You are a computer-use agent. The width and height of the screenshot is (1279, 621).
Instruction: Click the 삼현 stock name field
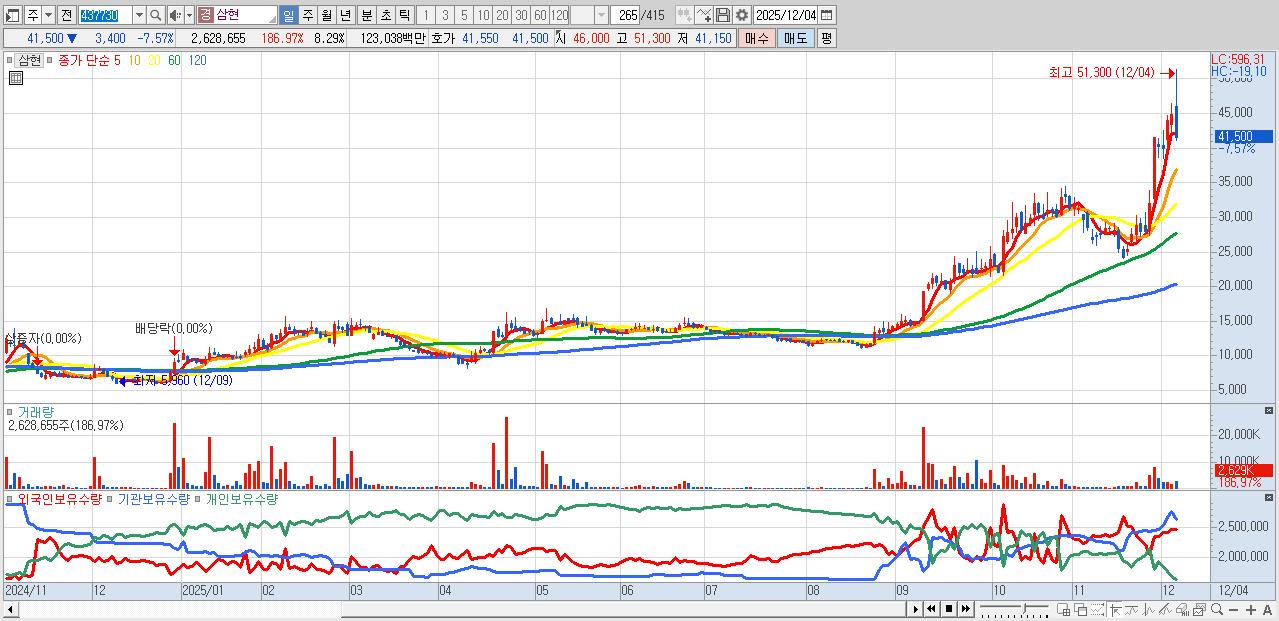245,15
